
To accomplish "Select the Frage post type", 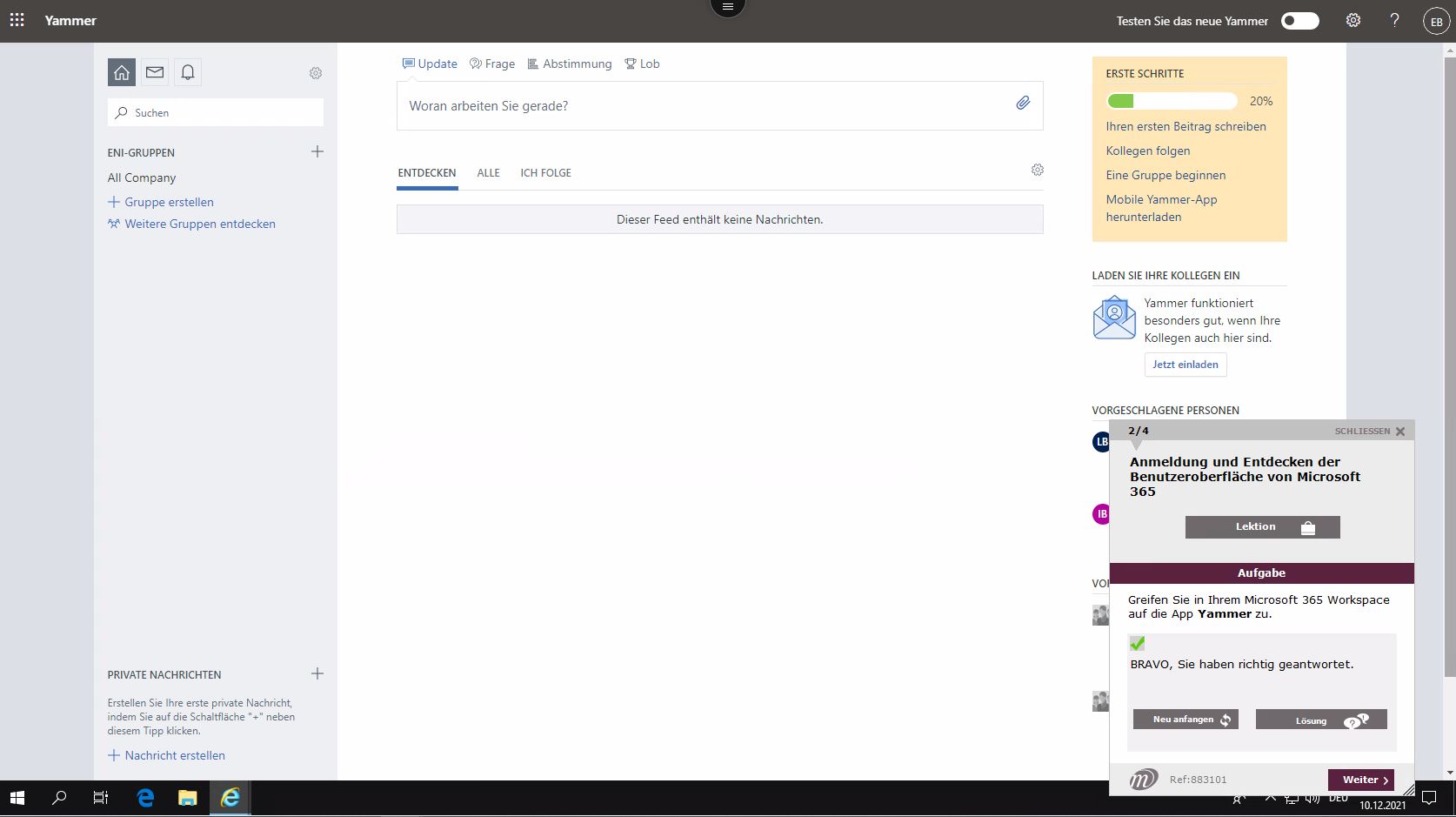I will coord(492,64).
